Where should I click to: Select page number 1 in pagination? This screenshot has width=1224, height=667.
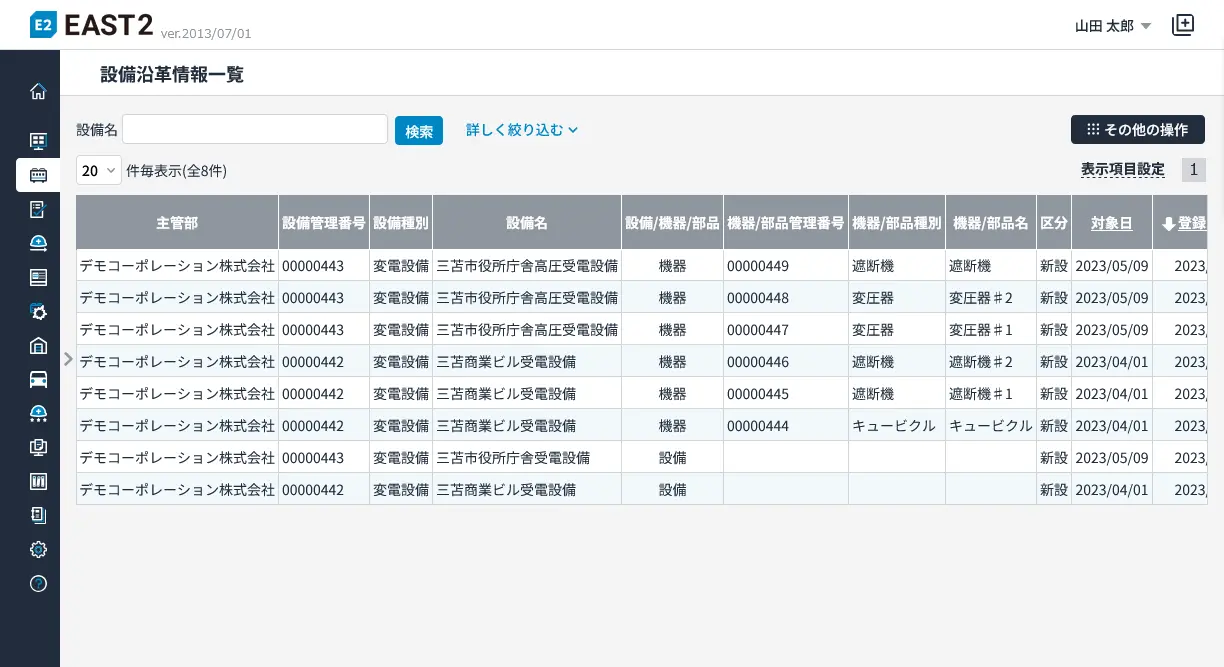pos(1193,170)
